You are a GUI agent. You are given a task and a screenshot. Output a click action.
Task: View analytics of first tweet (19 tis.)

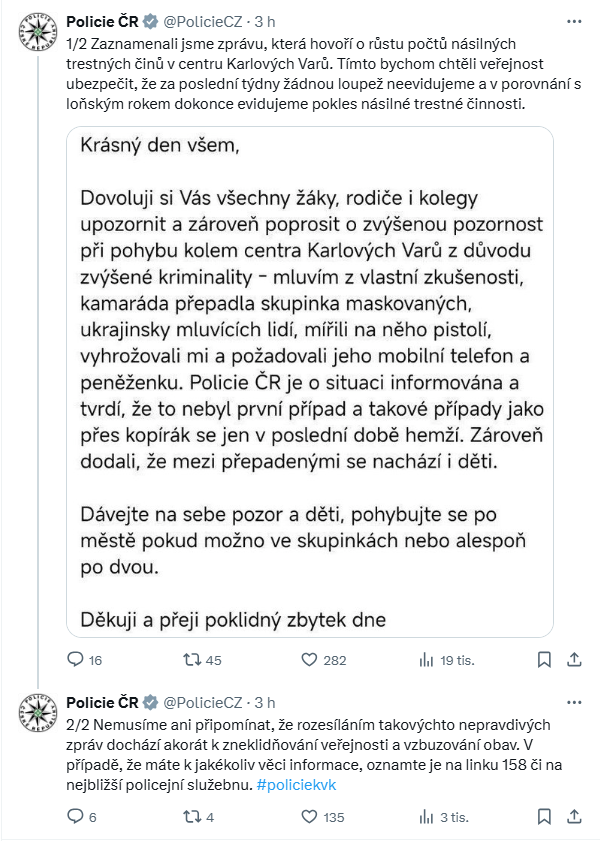pyautogui.click(x=427, y=660)
